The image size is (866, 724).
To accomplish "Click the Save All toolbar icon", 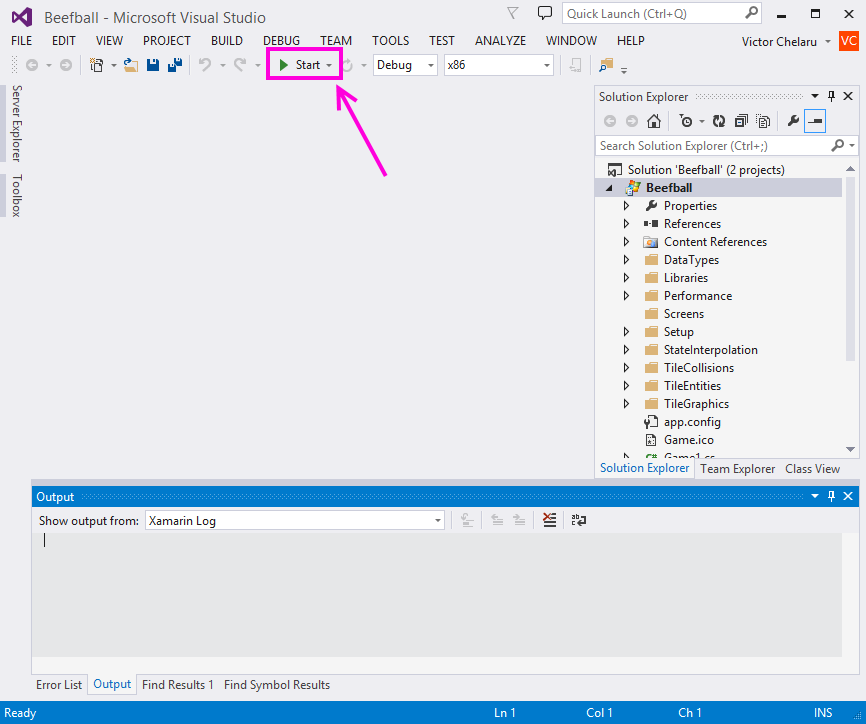I will pyautogui.click(x=175, y=65).
